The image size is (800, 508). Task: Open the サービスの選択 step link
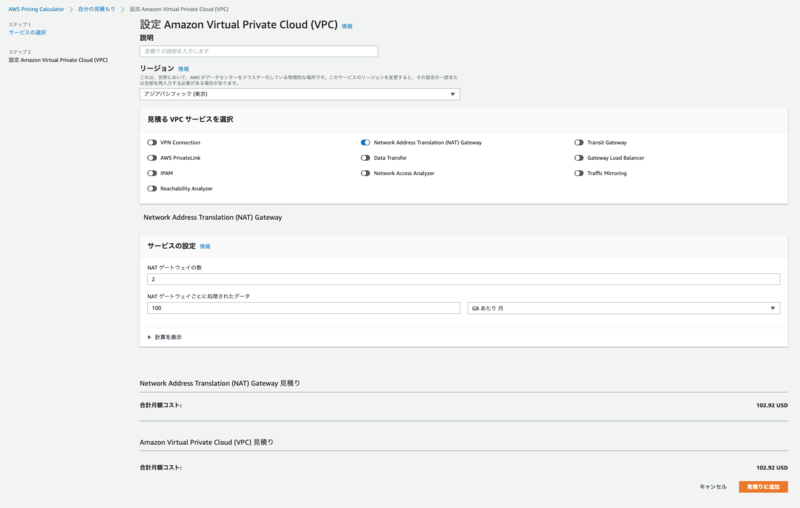27,33
